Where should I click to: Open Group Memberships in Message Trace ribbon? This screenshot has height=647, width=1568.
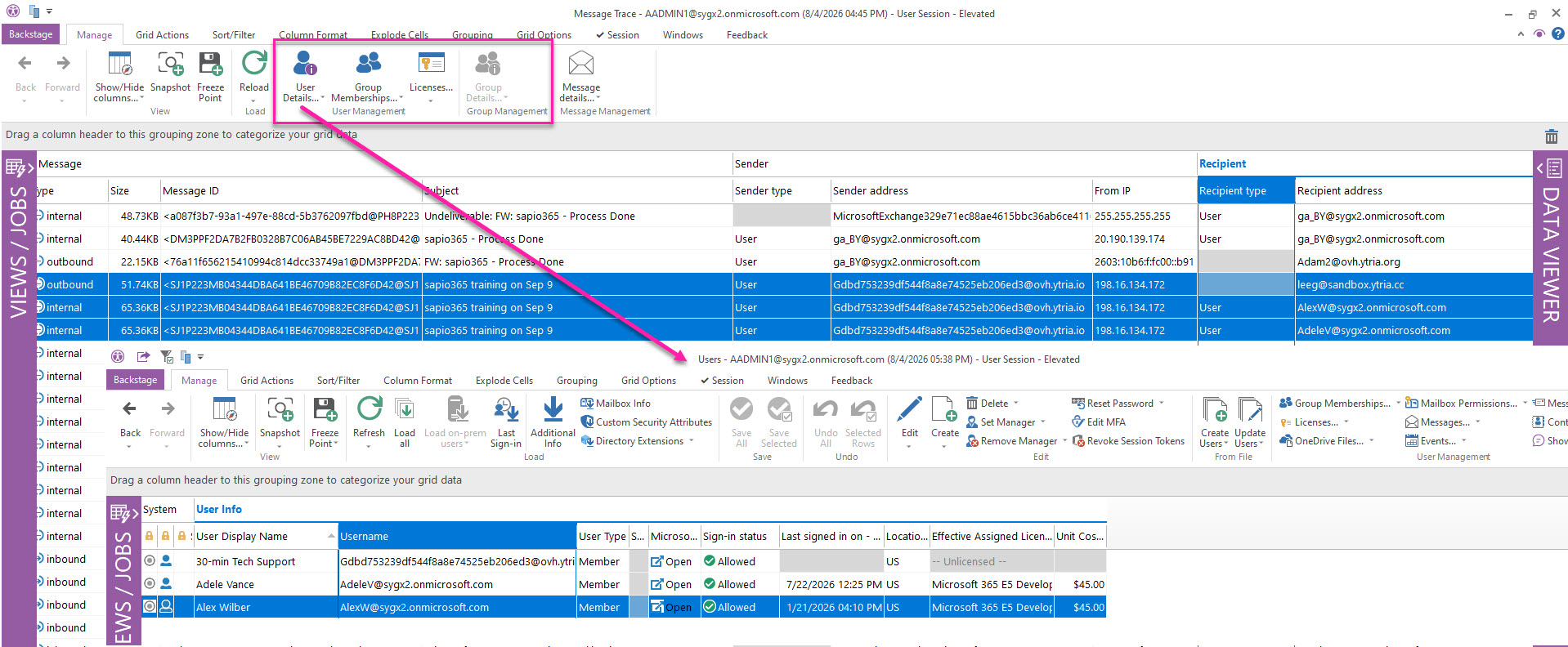[x=368, y=77]
